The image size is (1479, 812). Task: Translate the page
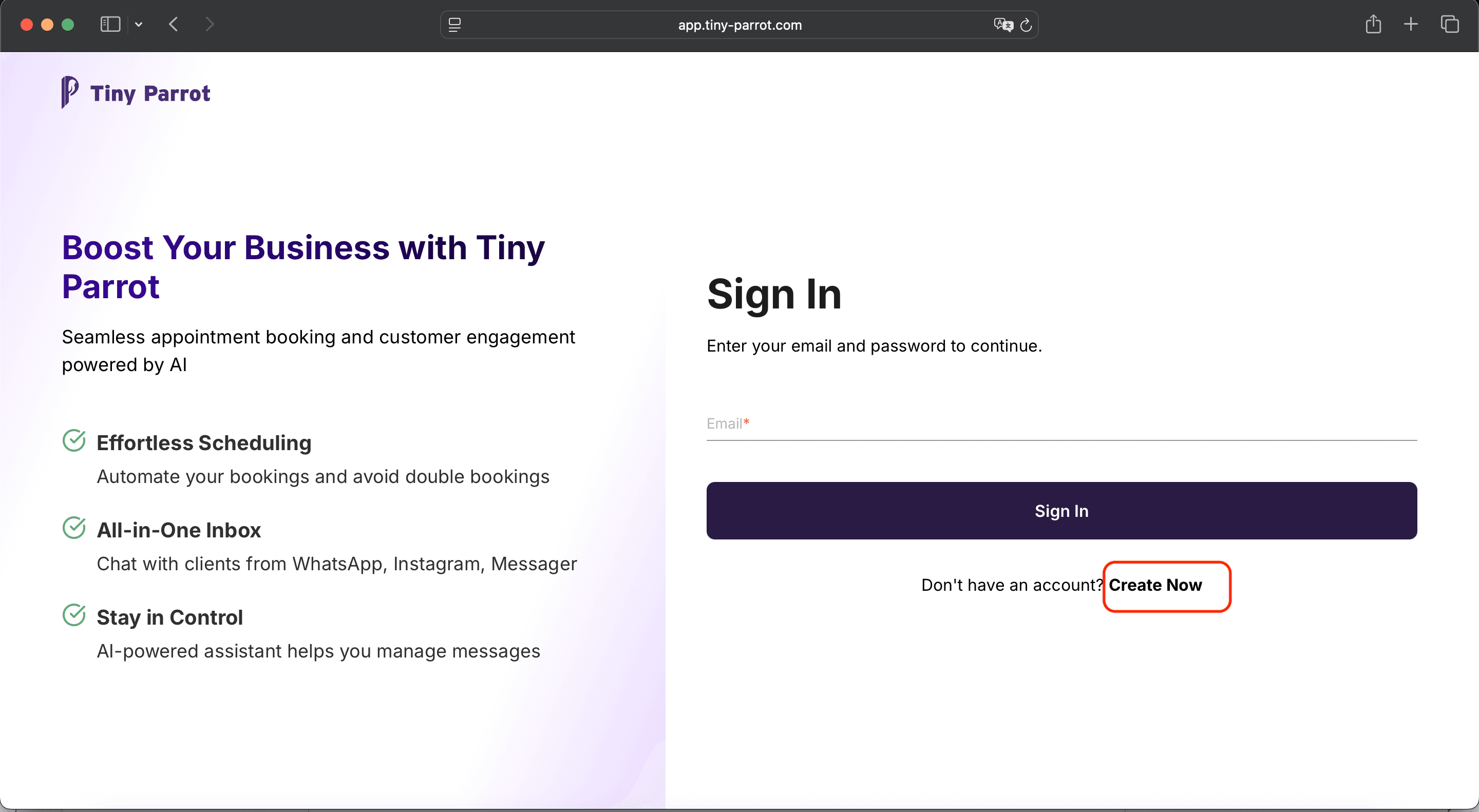(x=1003, y=25)
